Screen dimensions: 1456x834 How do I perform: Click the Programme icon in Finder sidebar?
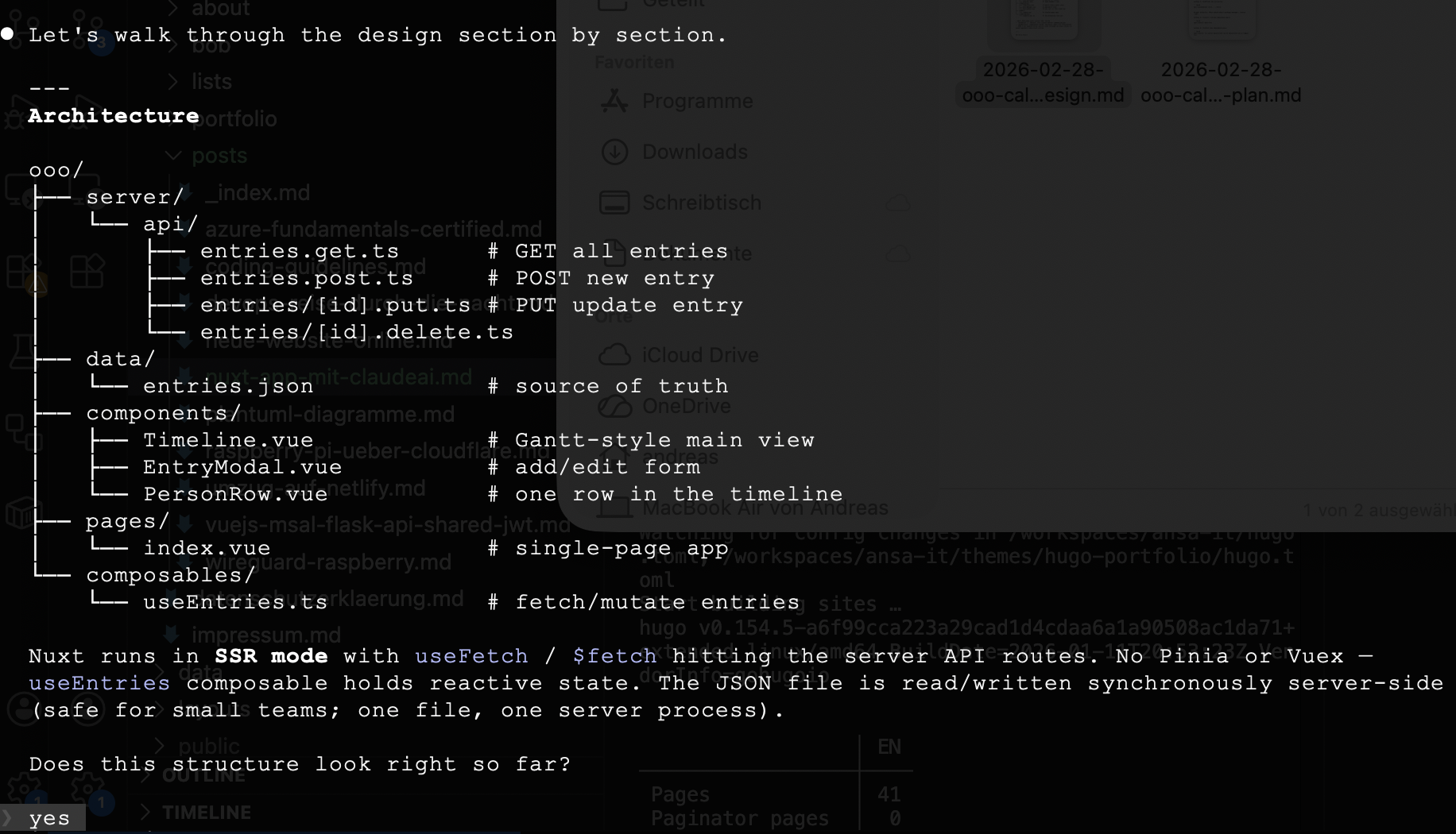click(x=614, y=101)
